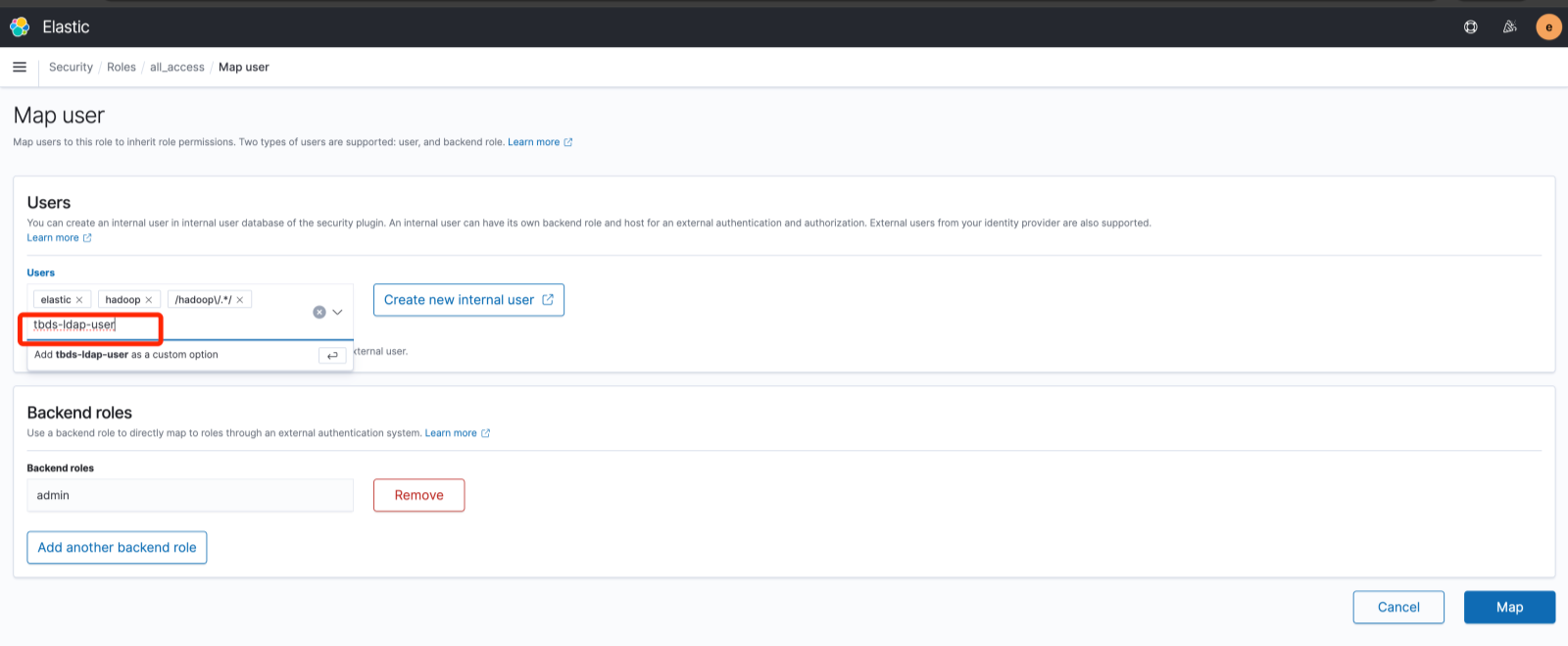
Task: Navigate to all_access breadcrumb
Action: 177,68
